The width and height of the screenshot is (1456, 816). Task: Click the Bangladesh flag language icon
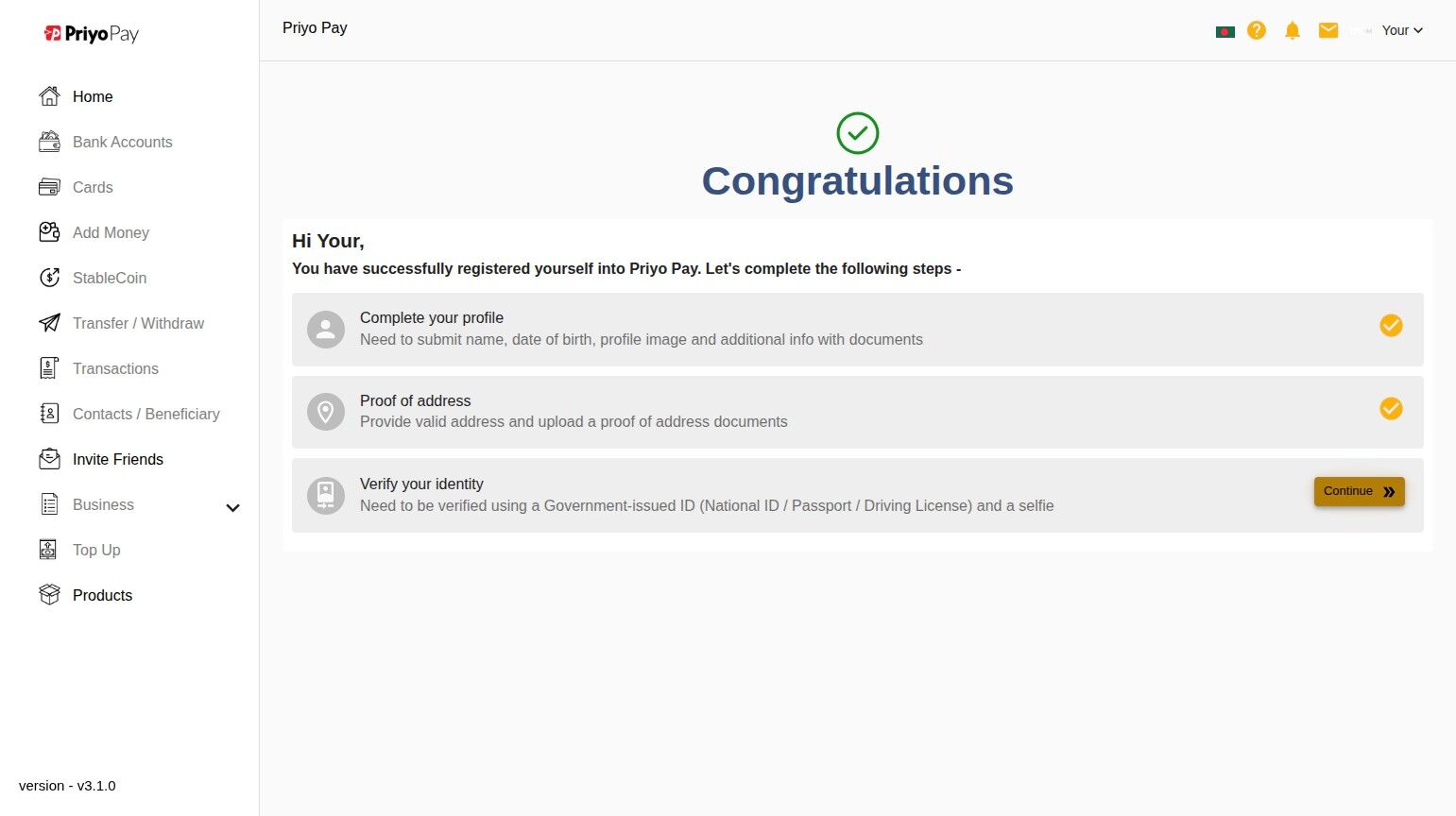[x=1225, y=31]
